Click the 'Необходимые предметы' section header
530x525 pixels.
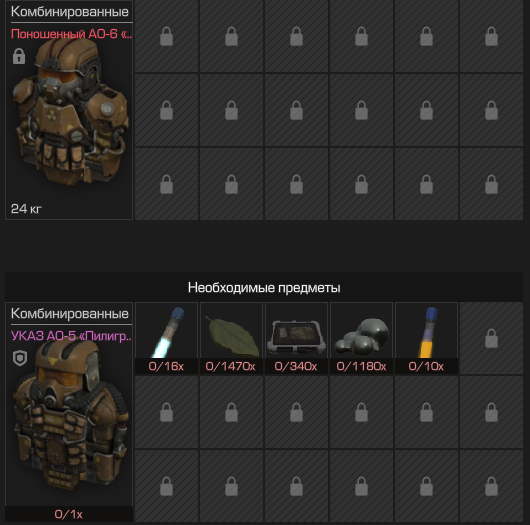pos(264,288)
